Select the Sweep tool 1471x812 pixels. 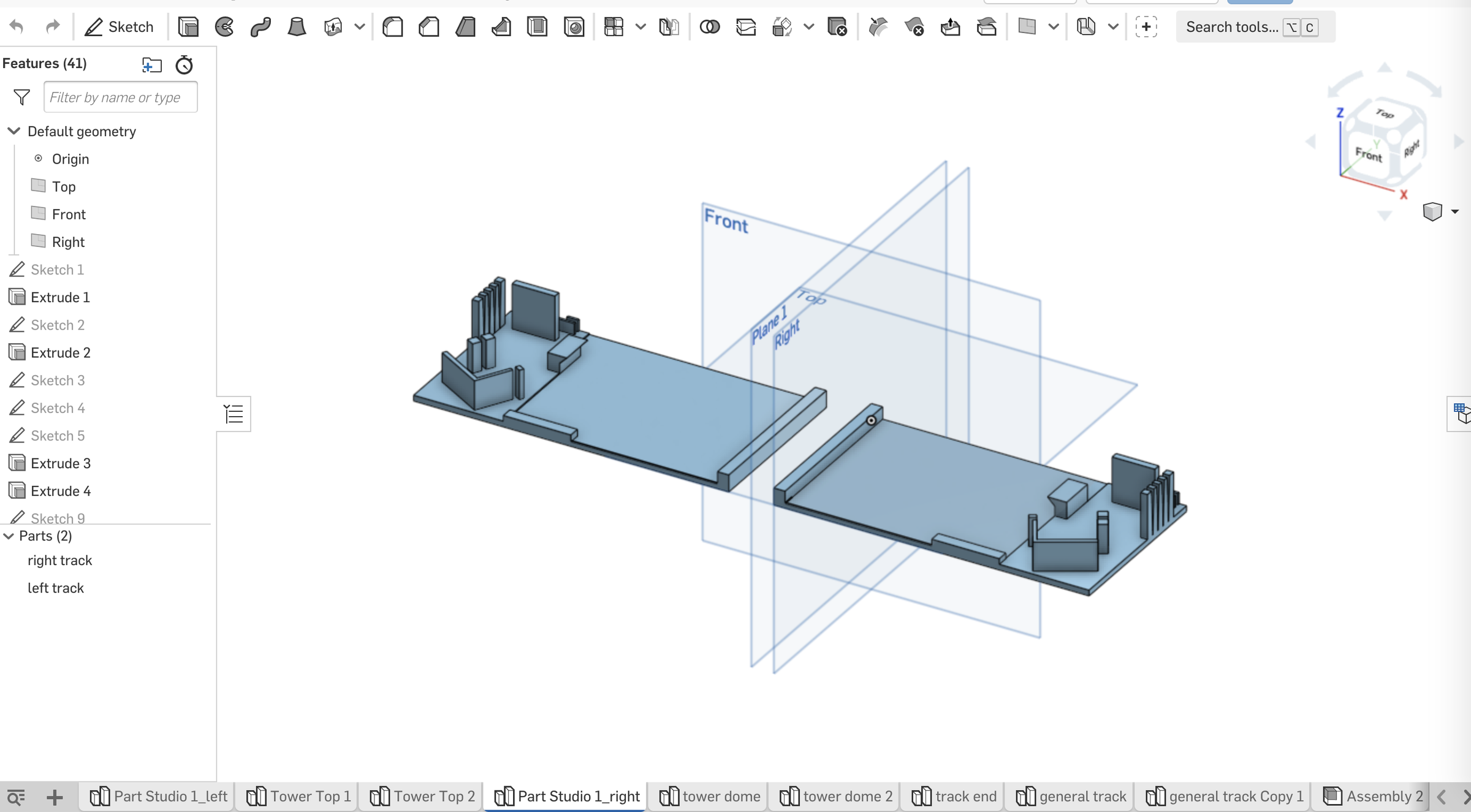260,27
